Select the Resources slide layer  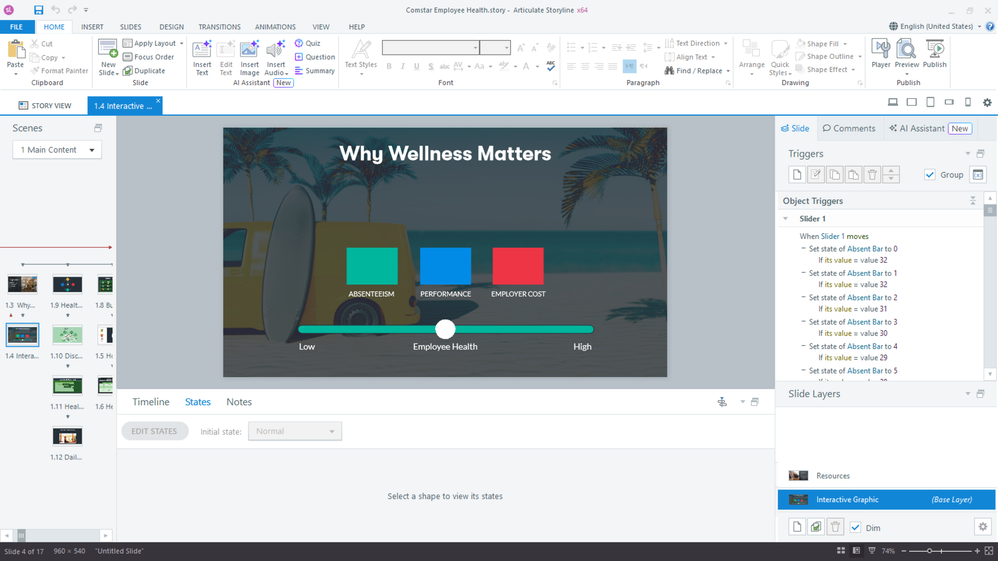(832, 476)
